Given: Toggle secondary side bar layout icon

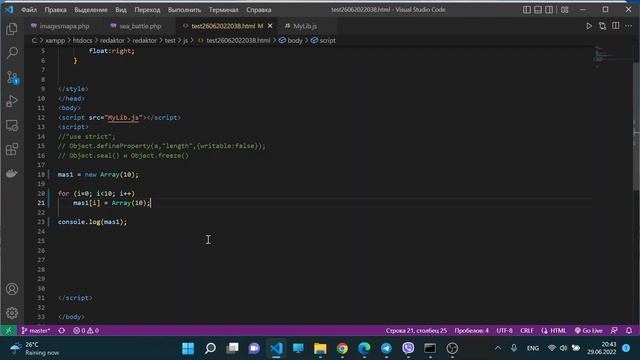Looking at the screenshot, I should [549, 9].
